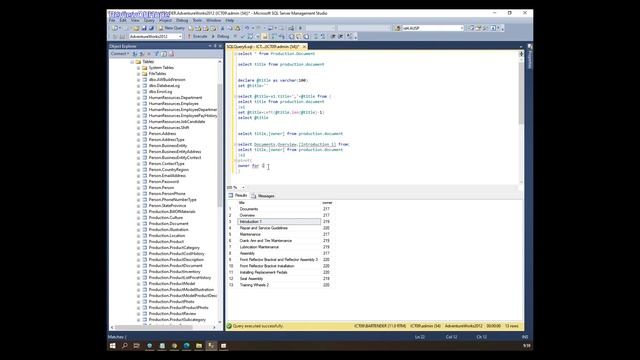Select the Production.Culture table
The width and height of the screenshot is (640, 360).
point(166,218)
